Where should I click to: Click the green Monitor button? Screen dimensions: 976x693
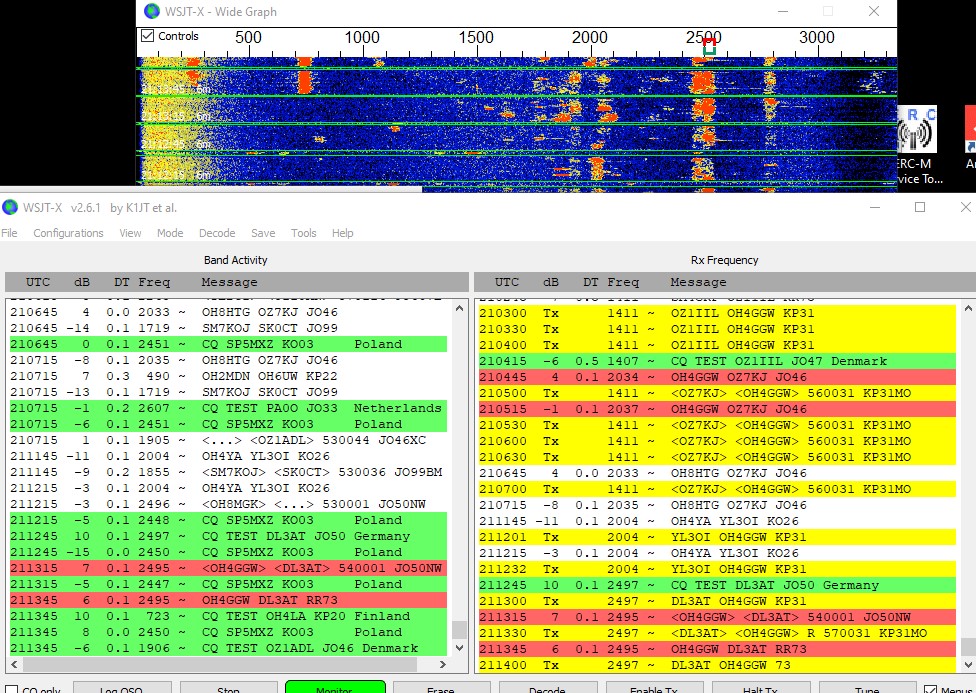(x=335, y=687)
